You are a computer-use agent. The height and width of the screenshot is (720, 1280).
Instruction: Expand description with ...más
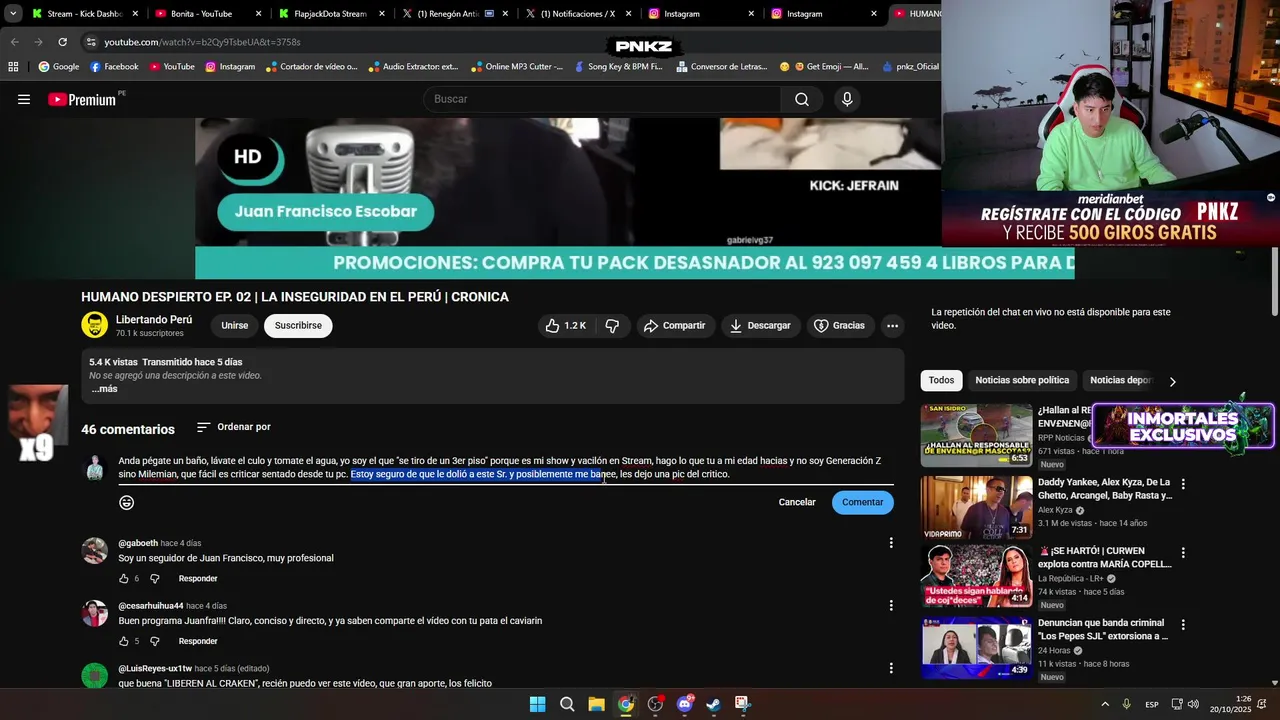coord(104,389)
